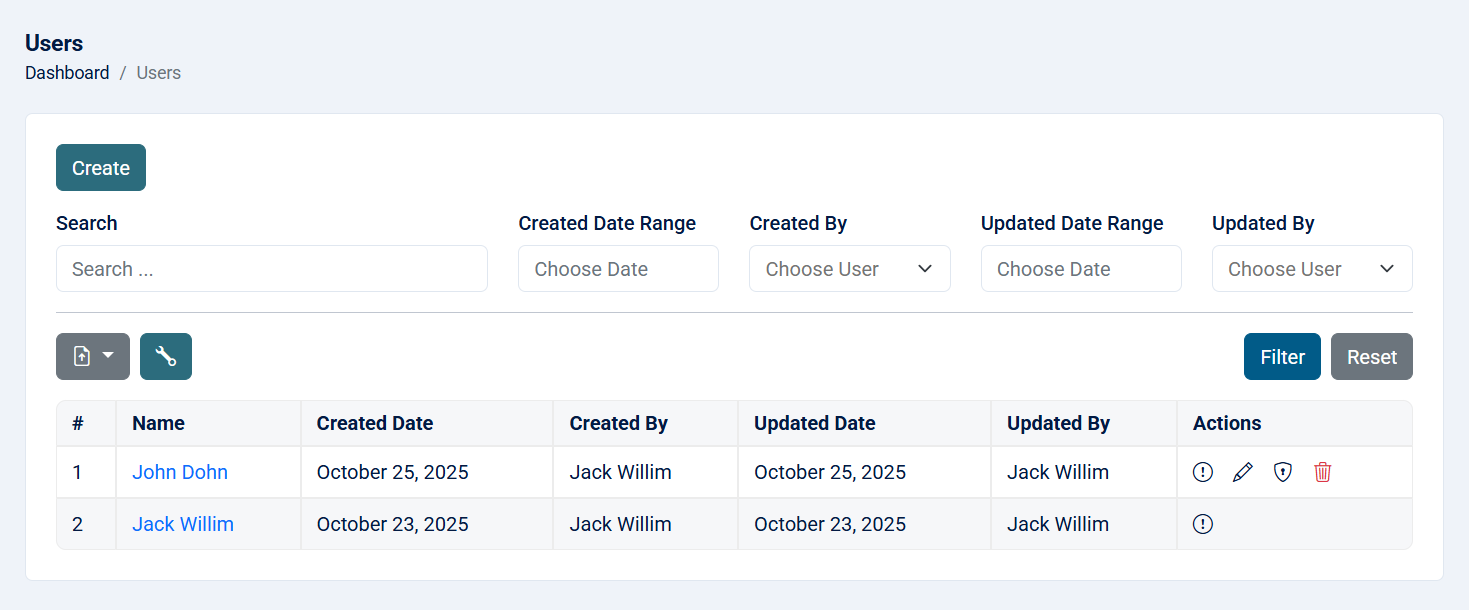Click the shield permissions icon for John Dohn

(x=1283, y=472)
